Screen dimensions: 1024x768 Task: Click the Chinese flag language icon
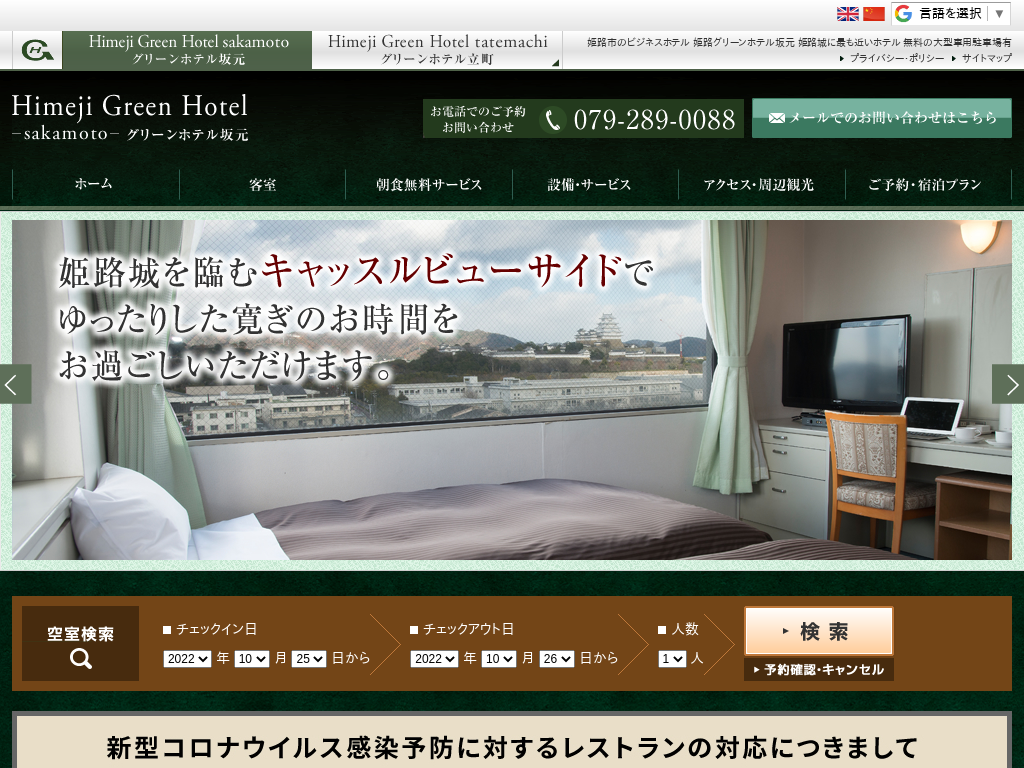tap(874, 14)
